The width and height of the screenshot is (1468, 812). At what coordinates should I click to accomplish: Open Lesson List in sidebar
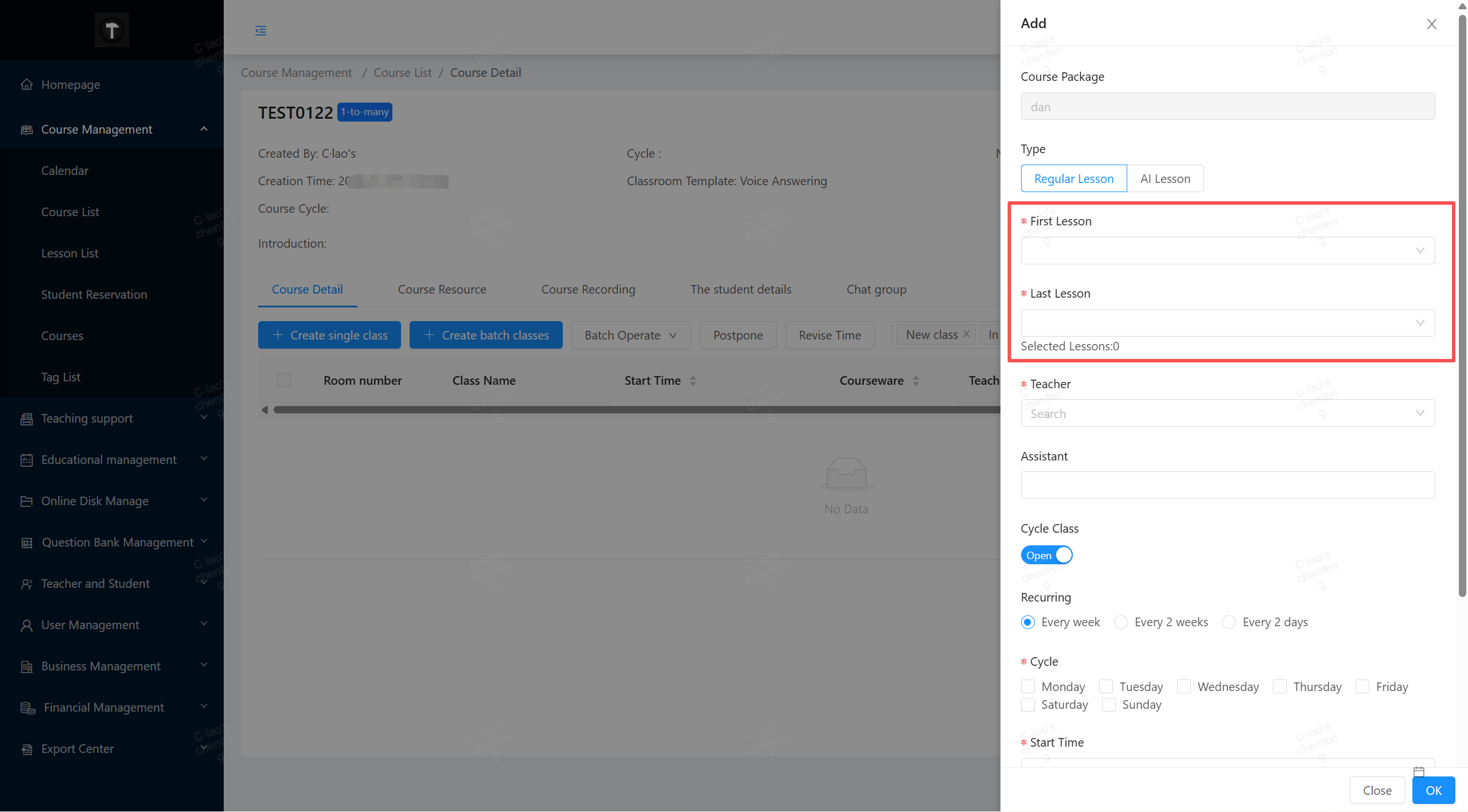click(x=70, y=253)
